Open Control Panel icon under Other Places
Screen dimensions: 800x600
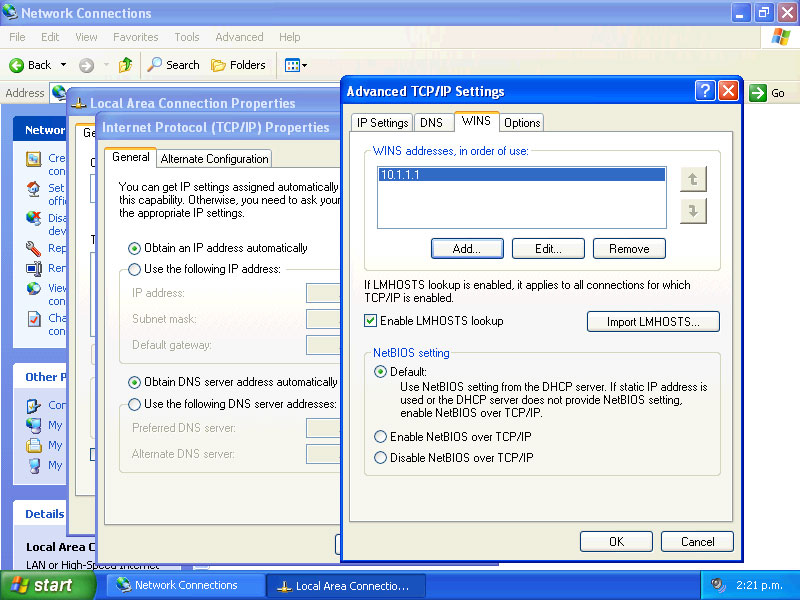click(34, 406)
